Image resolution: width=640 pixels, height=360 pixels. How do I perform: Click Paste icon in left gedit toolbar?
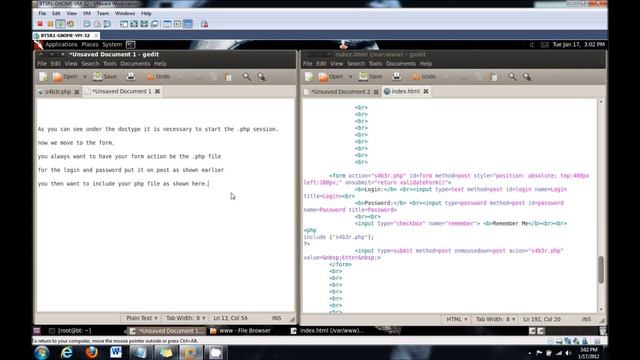229,77
